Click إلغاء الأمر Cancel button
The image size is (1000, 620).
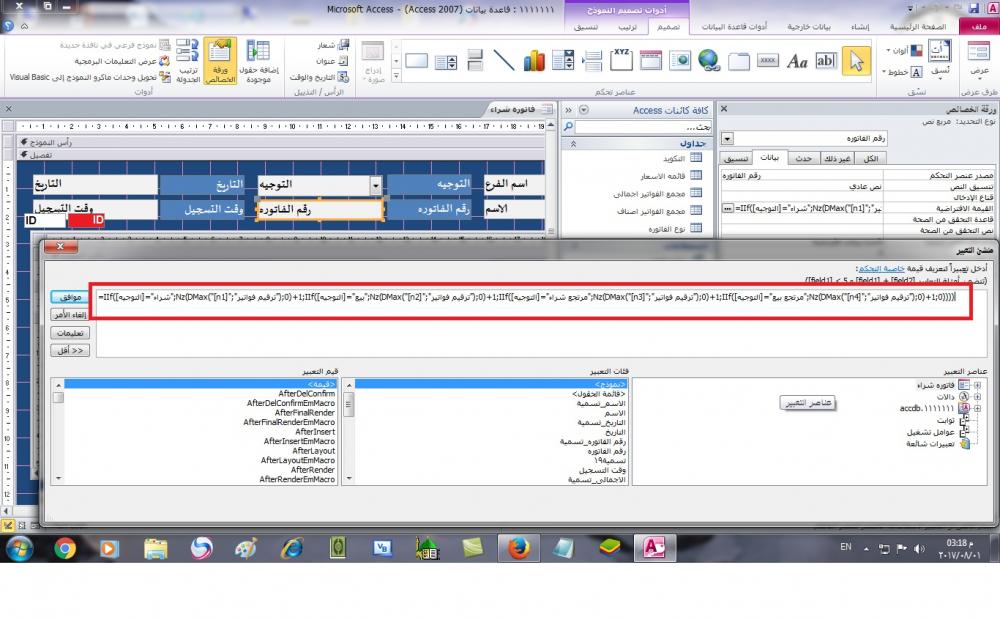click(70, 315)
